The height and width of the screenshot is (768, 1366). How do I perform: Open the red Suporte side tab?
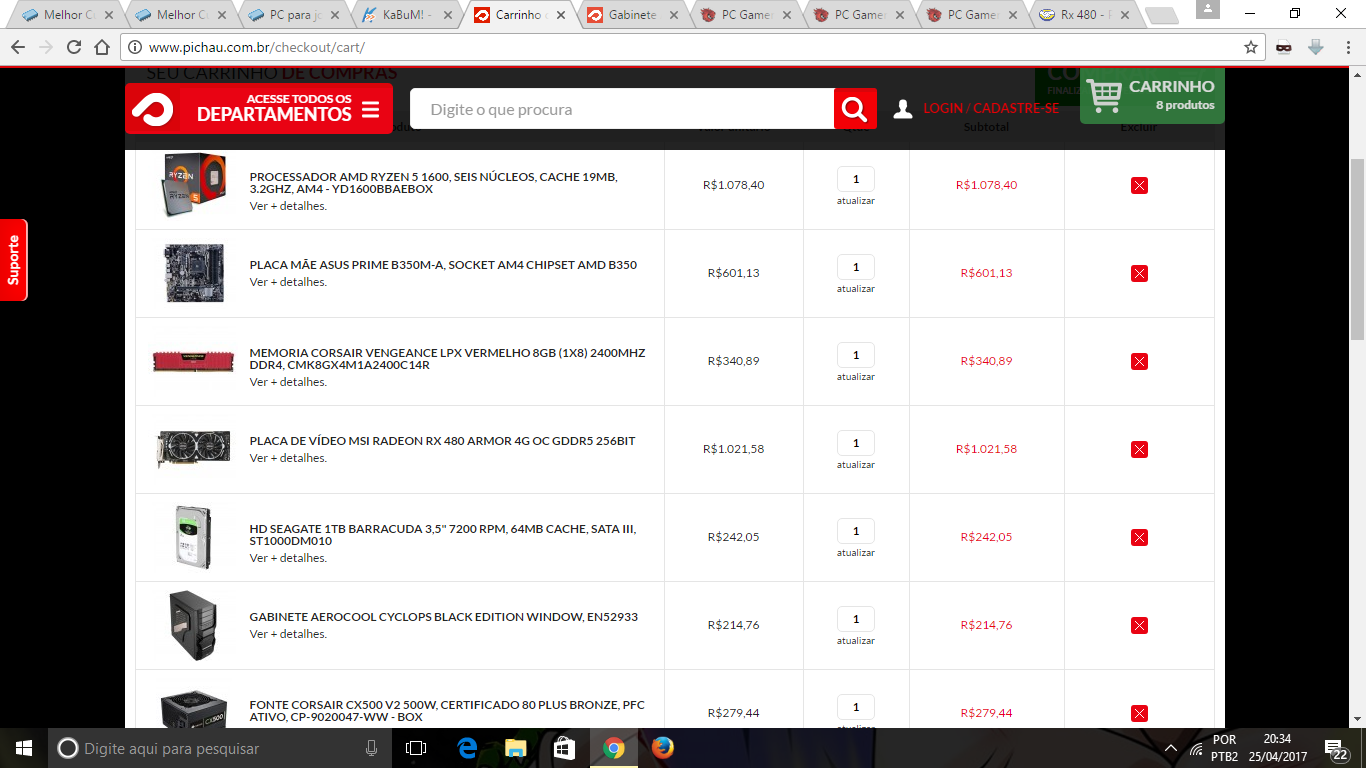[x=13, y=260]
